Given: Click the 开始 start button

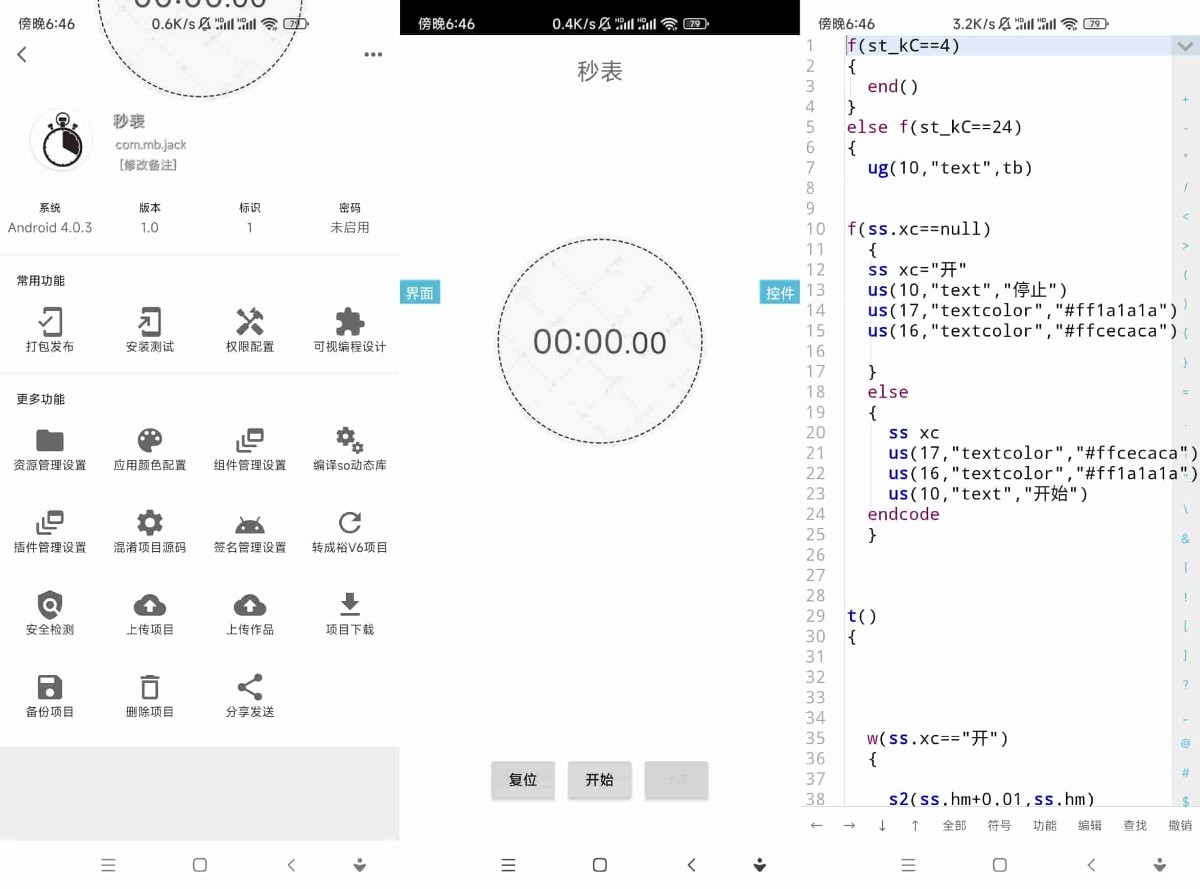Looking at the screenshot, I should (x=599, y=780).
